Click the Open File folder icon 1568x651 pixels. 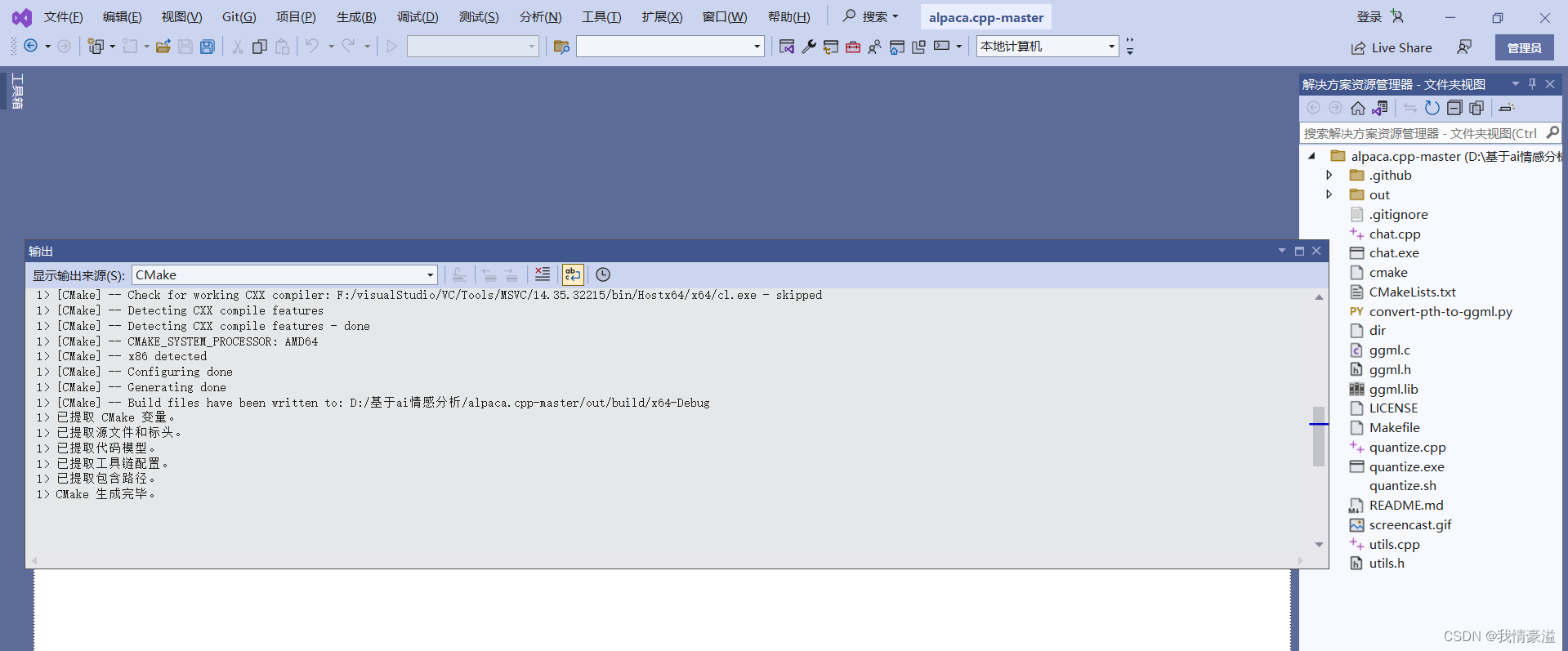tap(163, 47)
